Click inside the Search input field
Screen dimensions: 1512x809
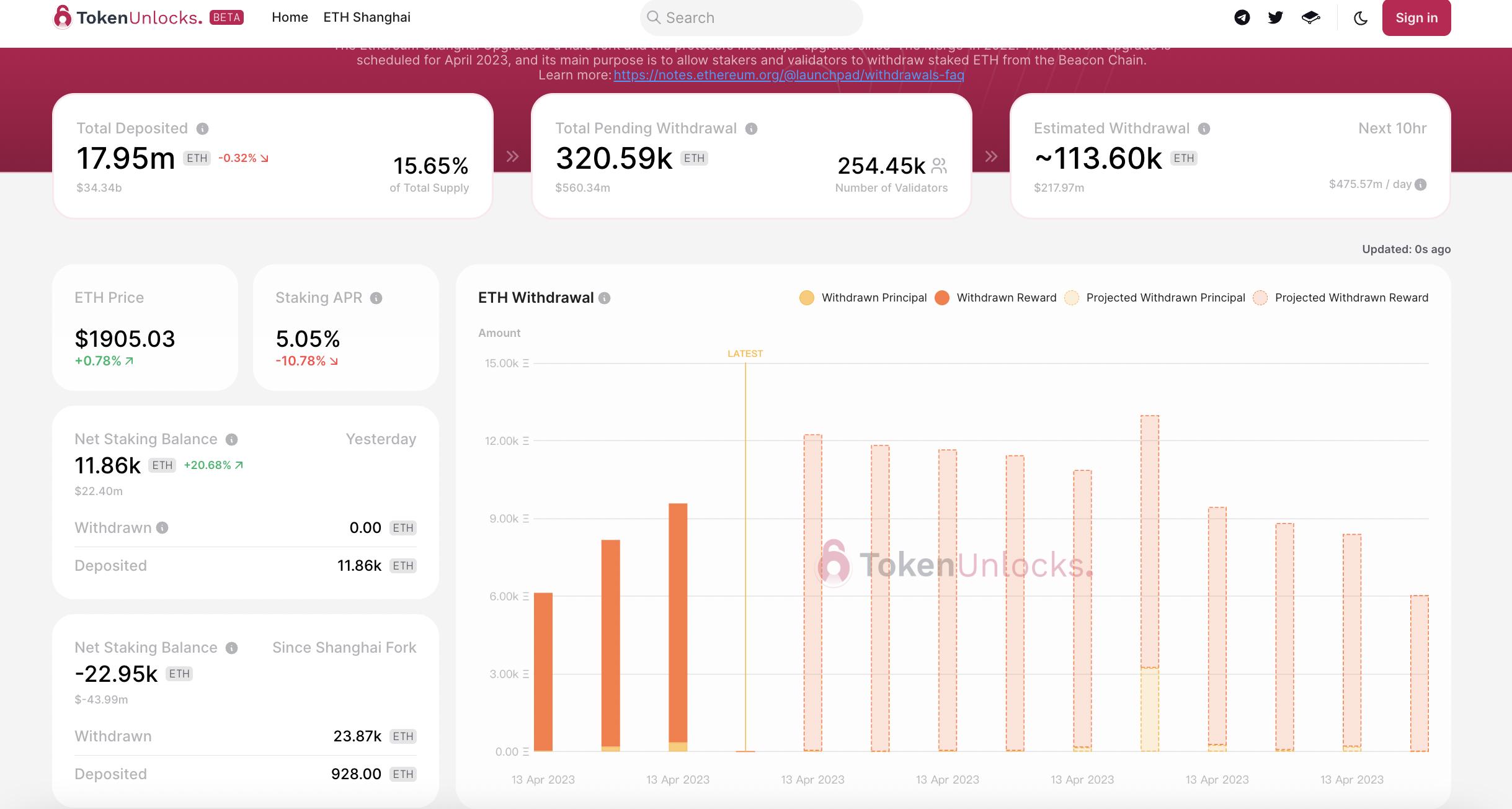click(744, 17)
